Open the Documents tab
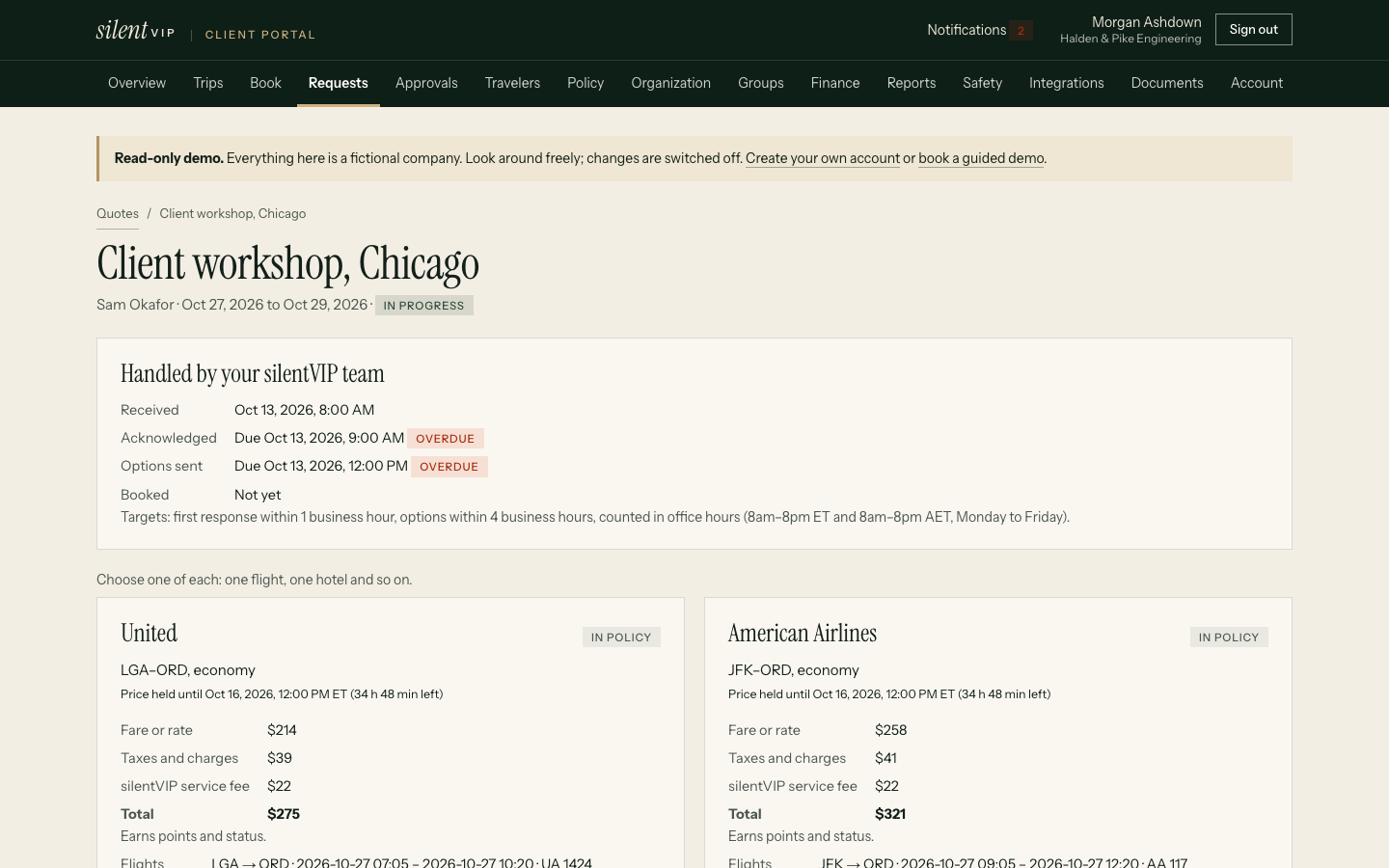Screen dimensions: 1389x868 pyautogui.click(x=1167, y=83)
